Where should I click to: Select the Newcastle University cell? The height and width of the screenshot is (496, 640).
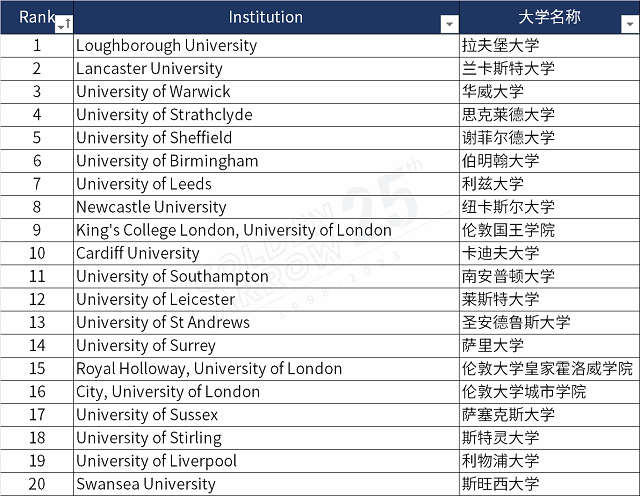pos(266,207)
